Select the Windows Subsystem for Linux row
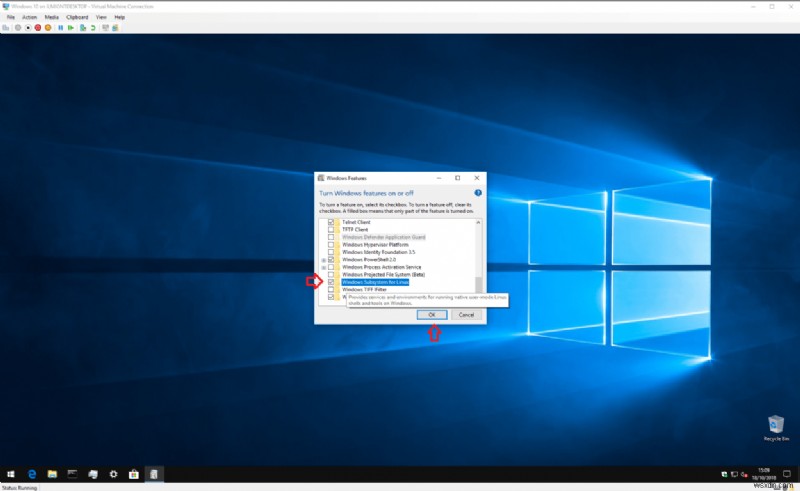 click(x=376, y=282)
